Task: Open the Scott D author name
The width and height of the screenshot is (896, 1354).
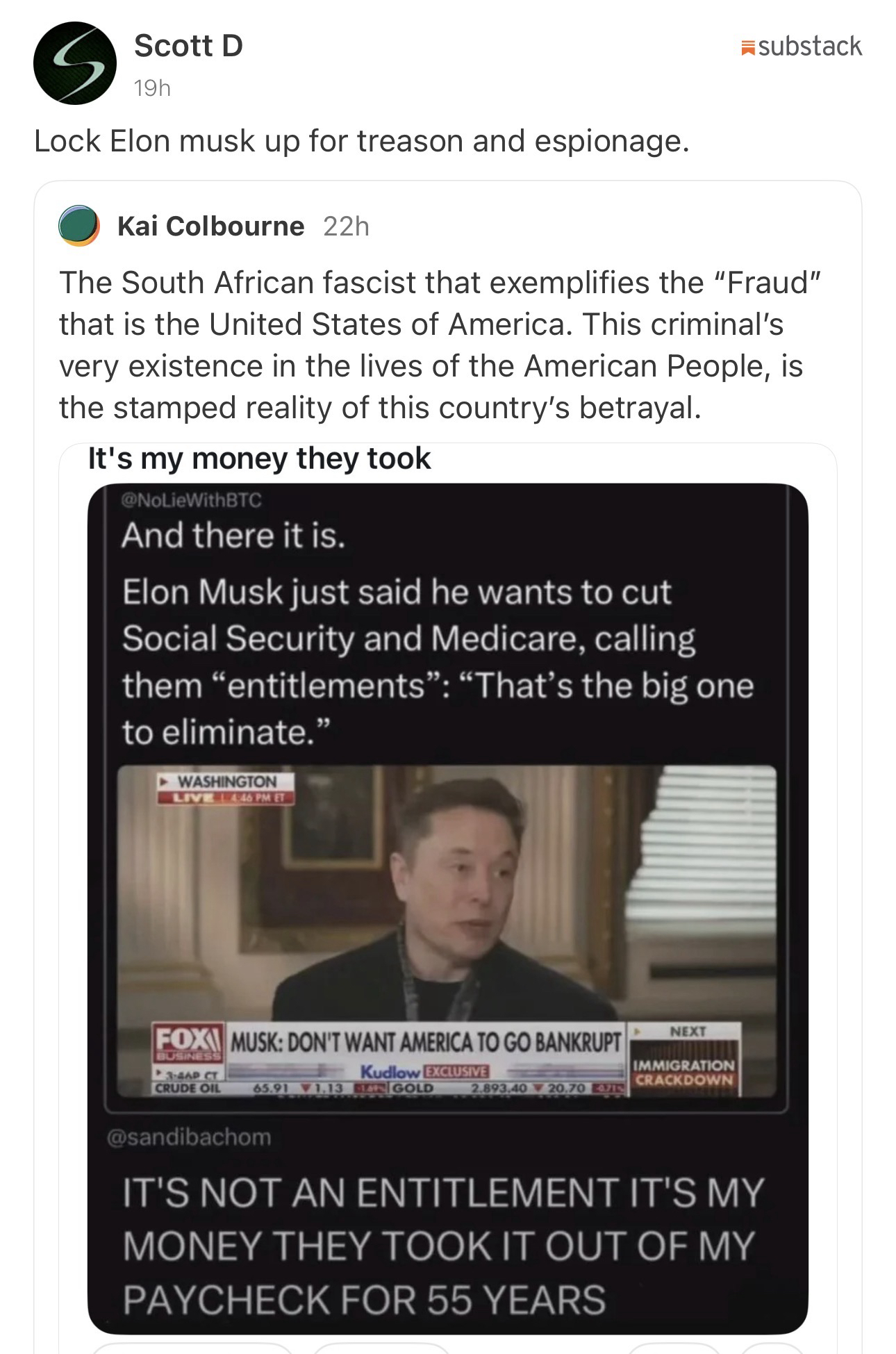Action: 188,46
